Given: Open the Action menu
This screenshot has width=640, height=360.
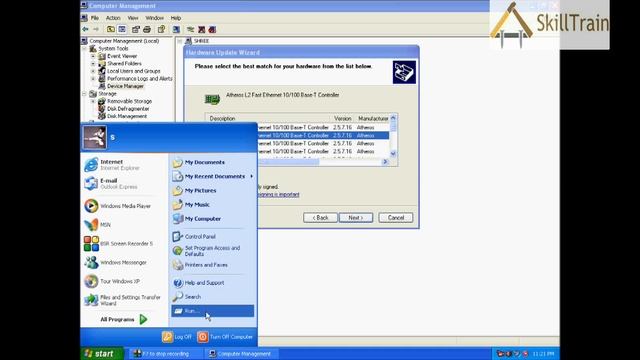Looking at the screenshot, I should pyautogui.click(x=113, y=18).
